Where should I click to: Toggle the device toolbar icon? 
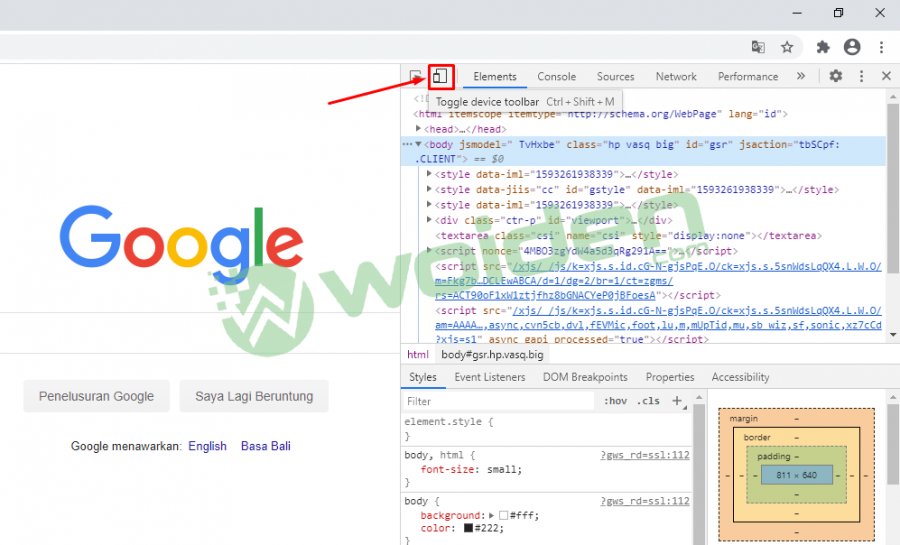pos(440,76)
